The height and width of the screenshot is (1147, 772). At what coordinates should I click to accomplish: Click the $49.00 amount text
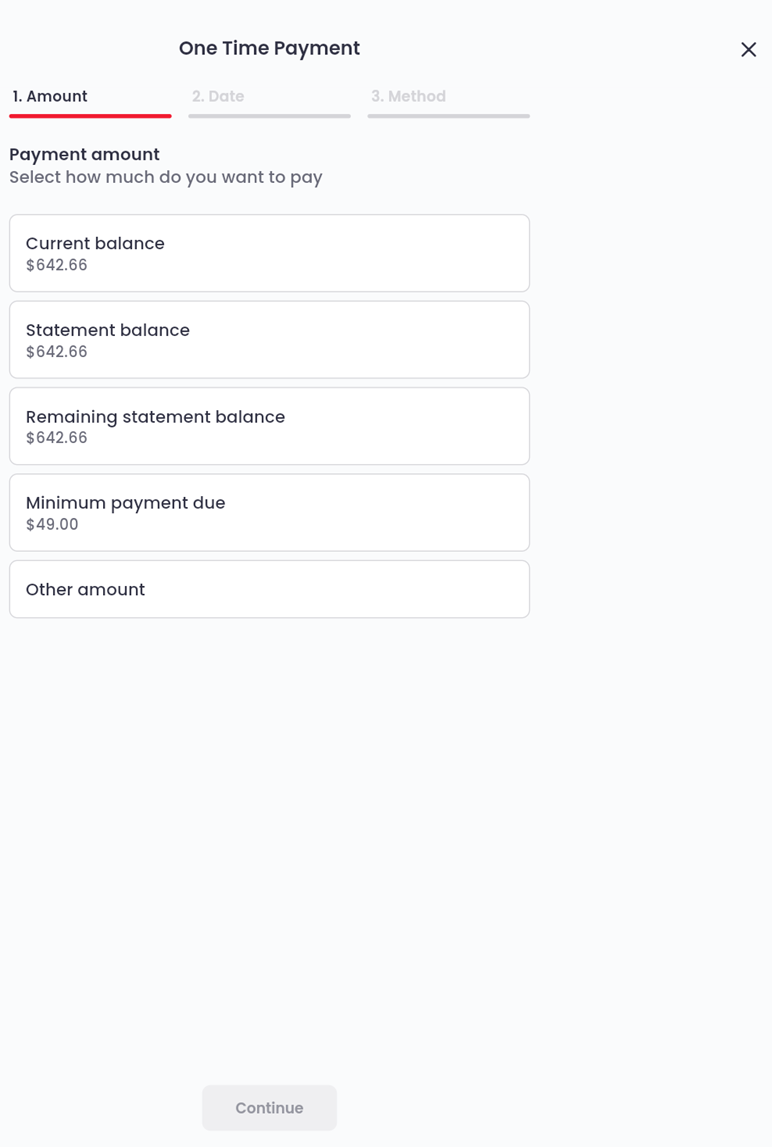(x=52, y=524)
